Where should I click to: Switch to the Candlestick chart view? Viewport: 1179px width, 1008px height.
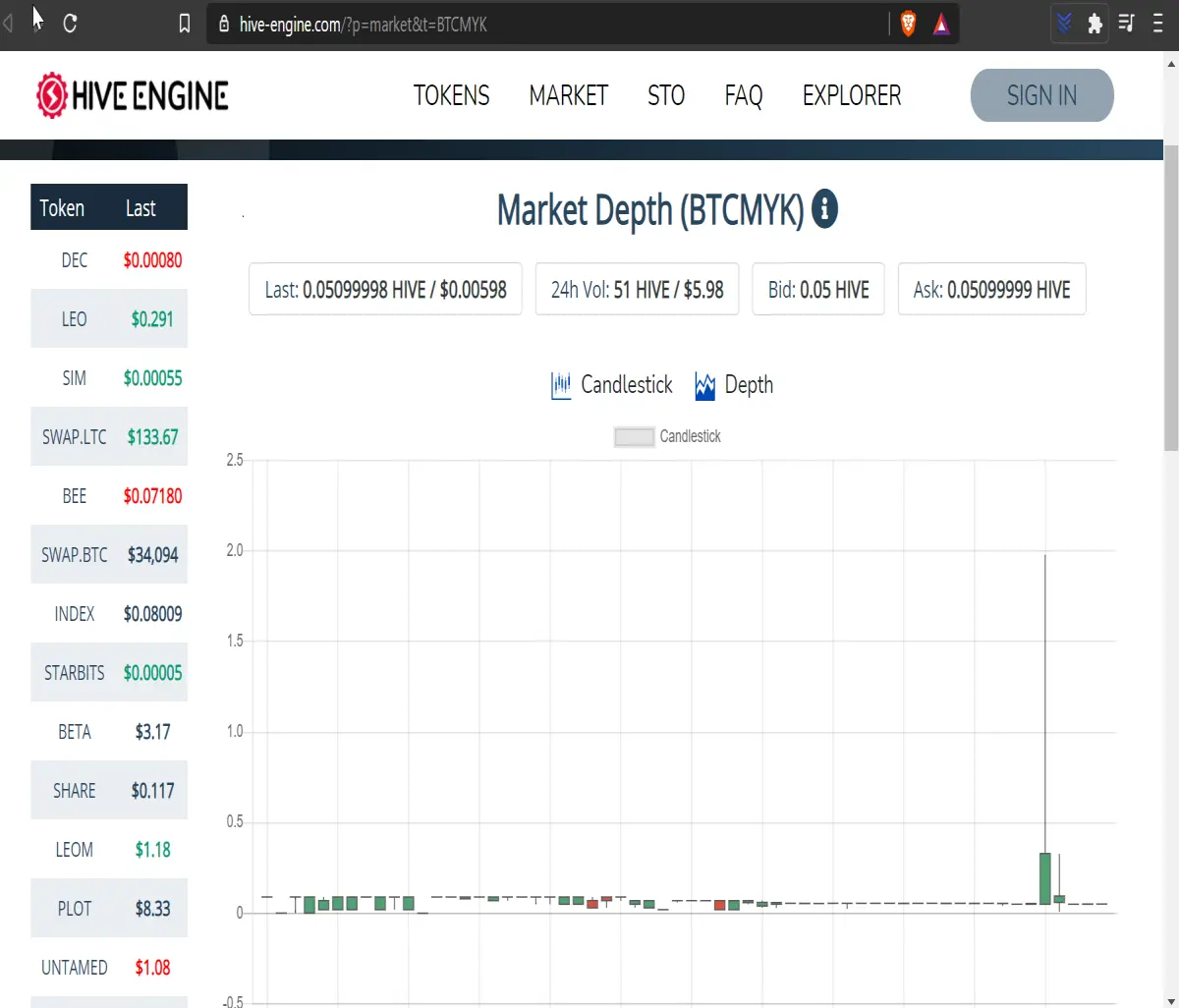tap(612, 385)
